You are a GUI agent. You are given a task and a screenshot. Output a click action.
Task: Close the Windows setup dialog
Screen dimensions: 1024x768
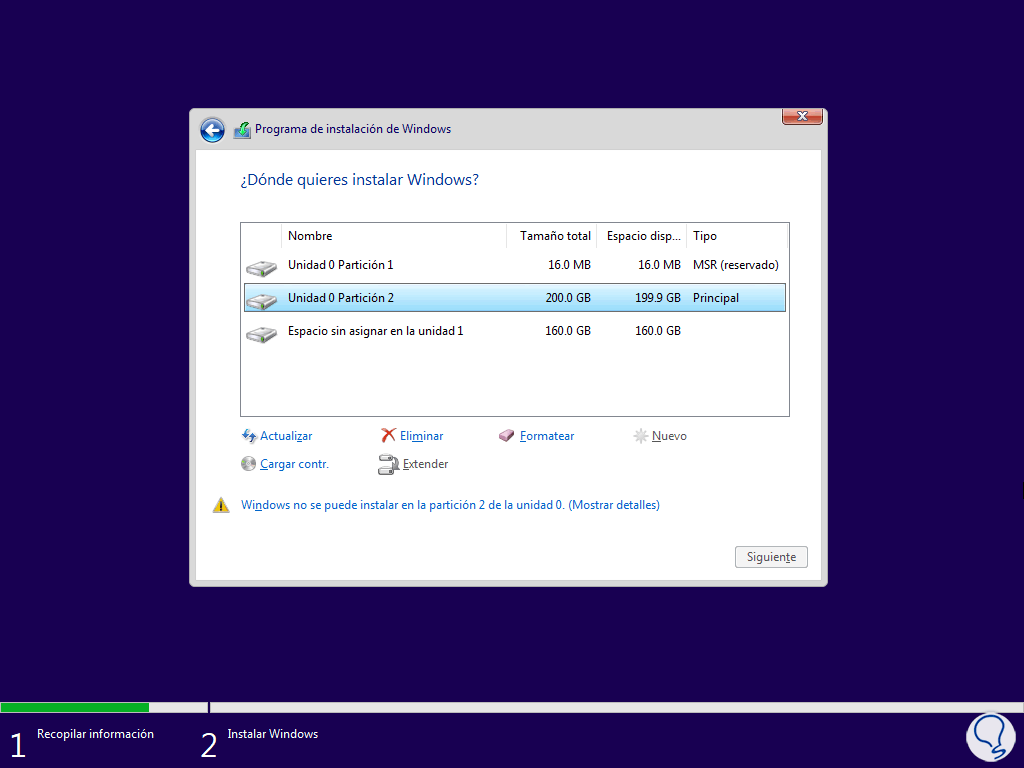802,116
